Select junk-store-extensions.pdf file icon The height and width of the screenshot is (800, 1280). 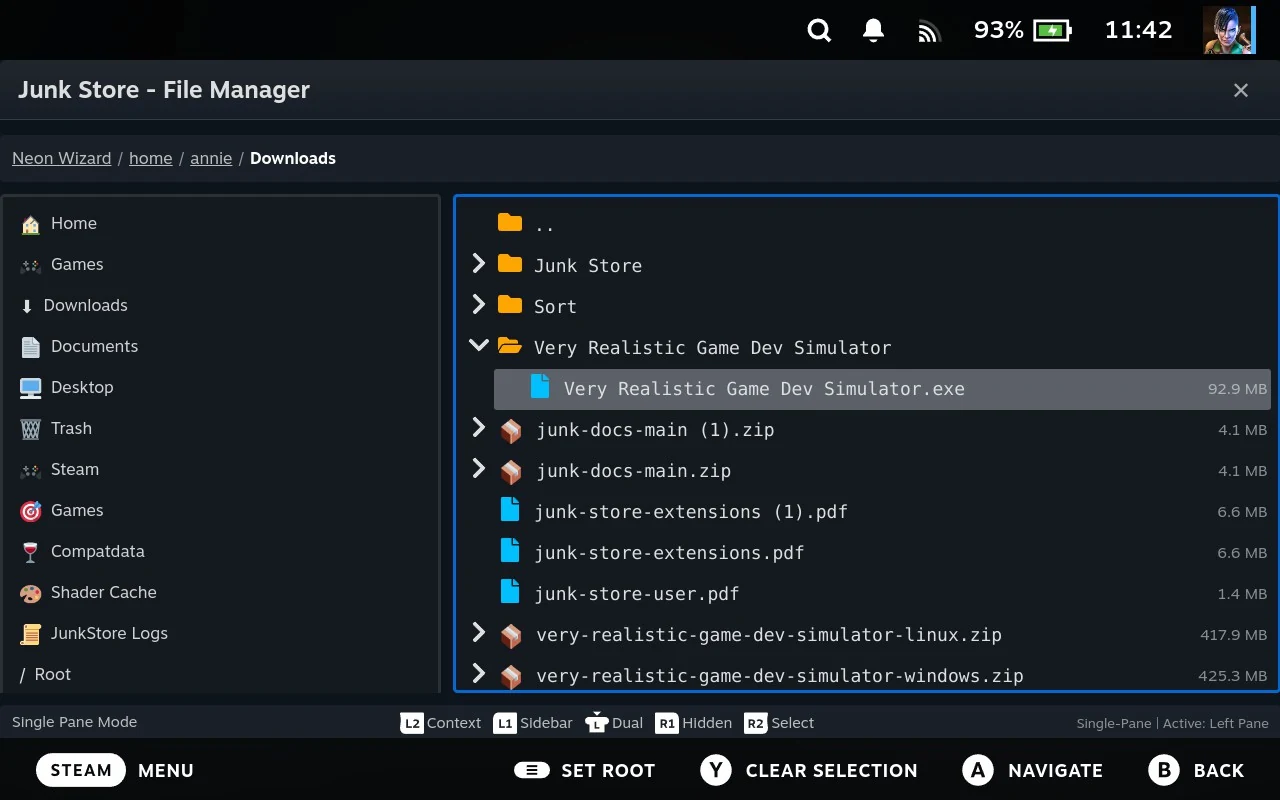[x=510, y=551]
